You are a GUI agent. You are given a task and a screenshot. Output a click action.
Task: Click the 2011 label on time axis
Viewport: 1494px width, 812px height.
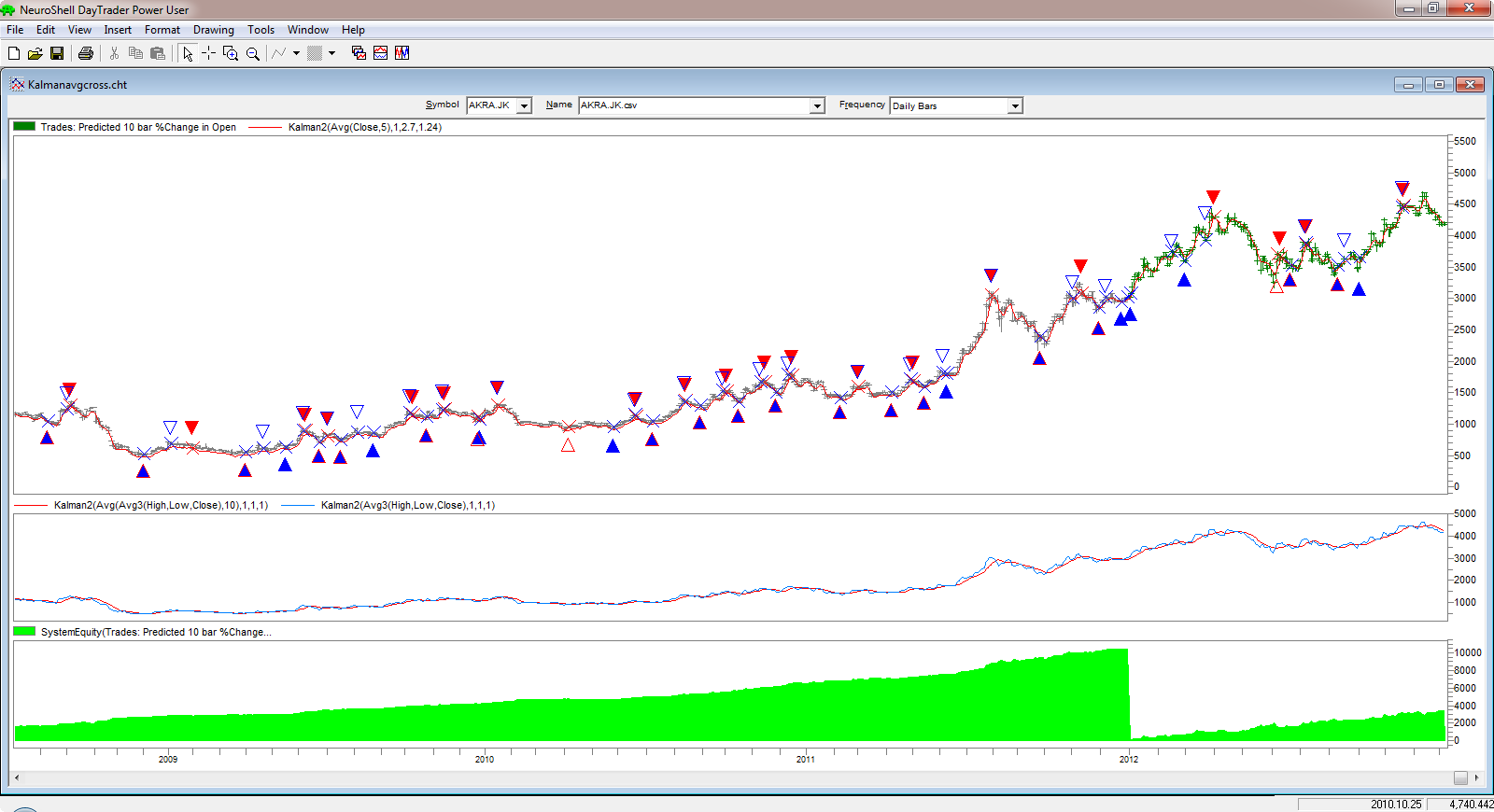click(806, 759)
